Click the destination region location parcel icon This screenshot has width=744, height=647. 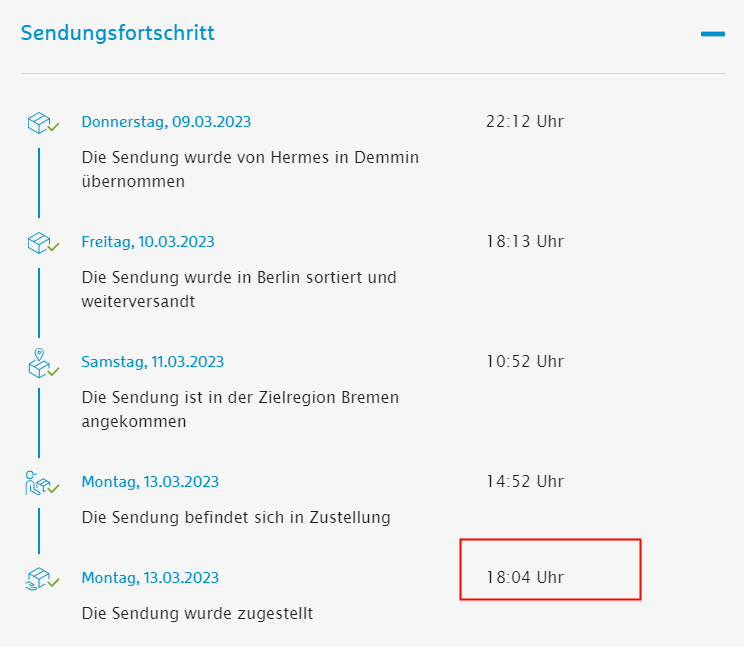point(41,363)
